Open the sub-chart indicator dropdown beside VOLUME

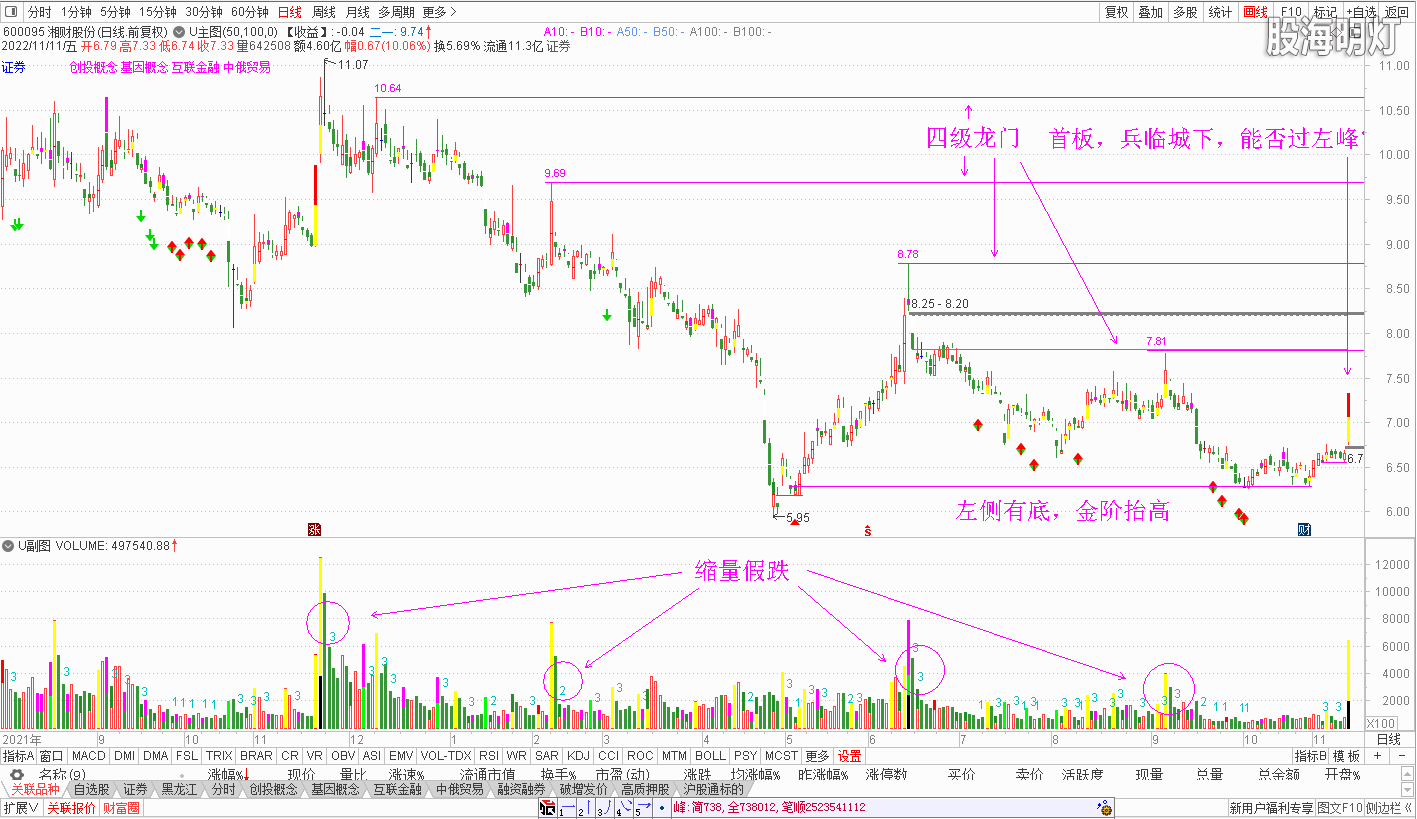(x=8, y=546)
